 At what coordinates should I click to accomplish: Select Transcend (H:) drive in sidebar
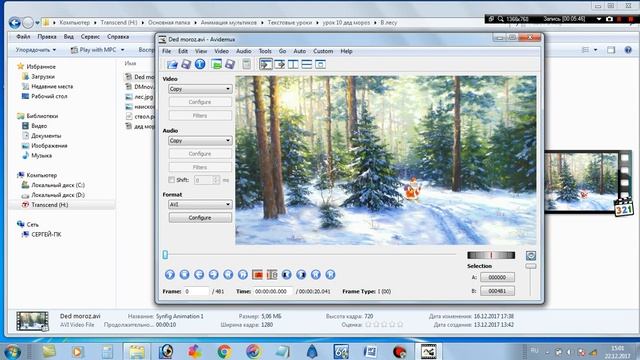pos(50,205)
